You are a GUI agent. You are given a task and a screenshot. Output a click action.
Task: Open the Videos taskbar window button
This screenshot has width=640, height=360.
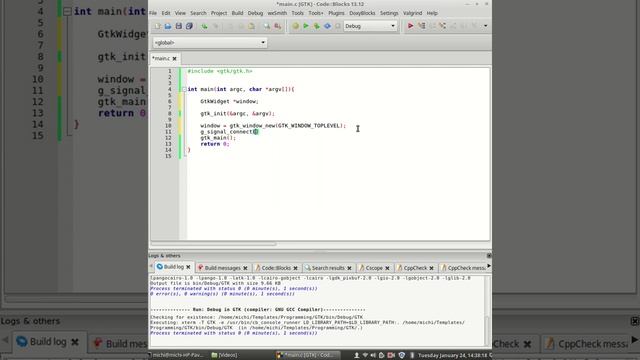coord(224,355)
